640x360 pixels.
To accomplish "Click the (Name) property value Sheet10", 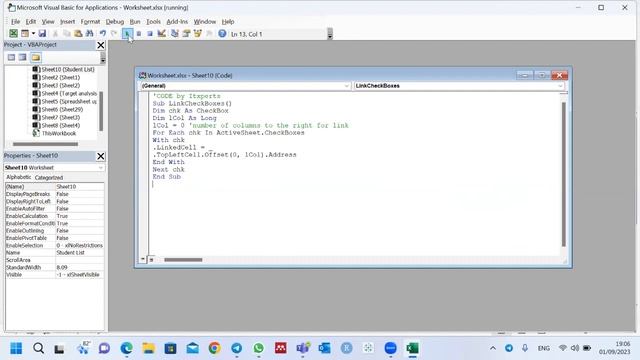I will point(80,187).
